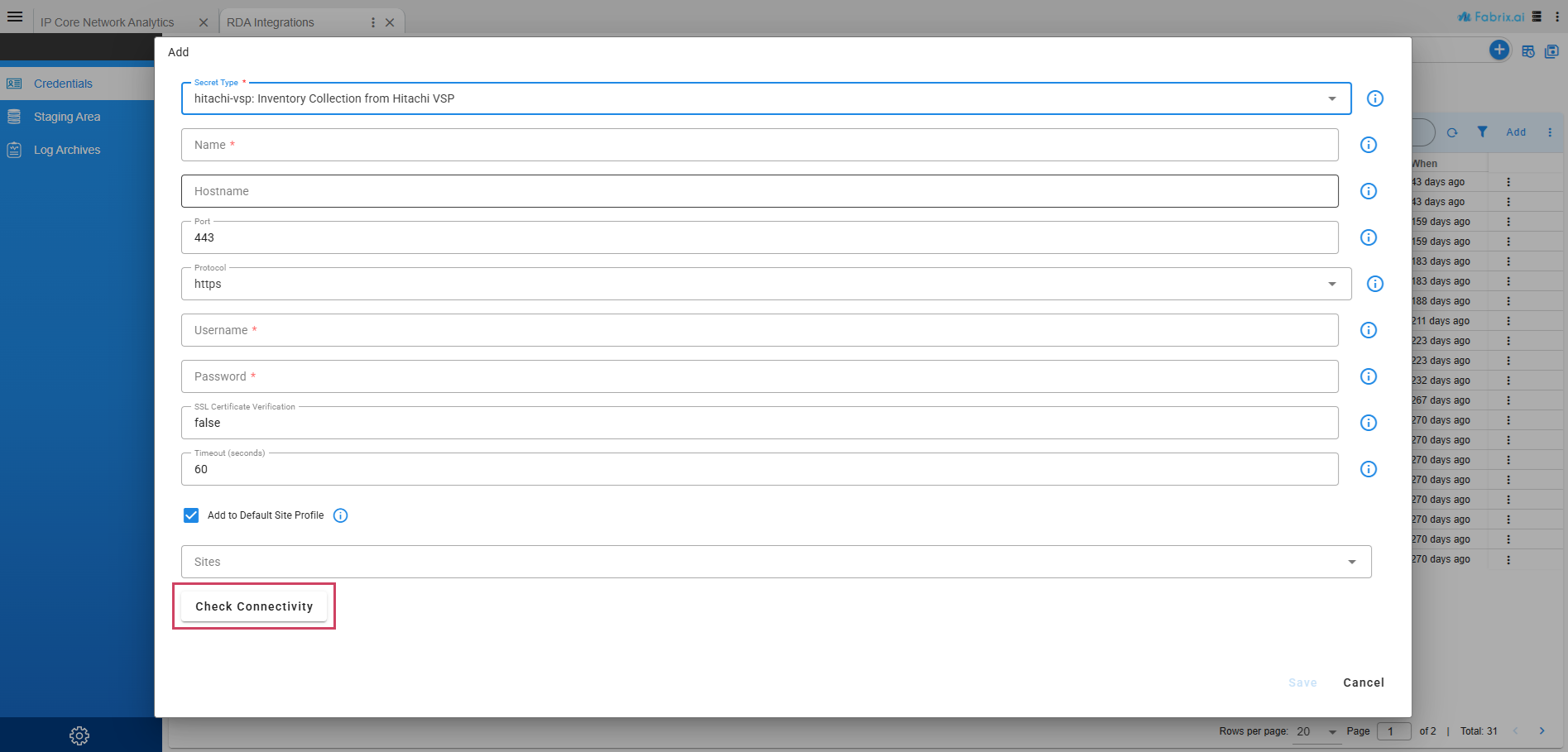Open row actions for 267 days ago
Screen dimensions: 1568x752
pyautogui.click(x=1508, y=400)
